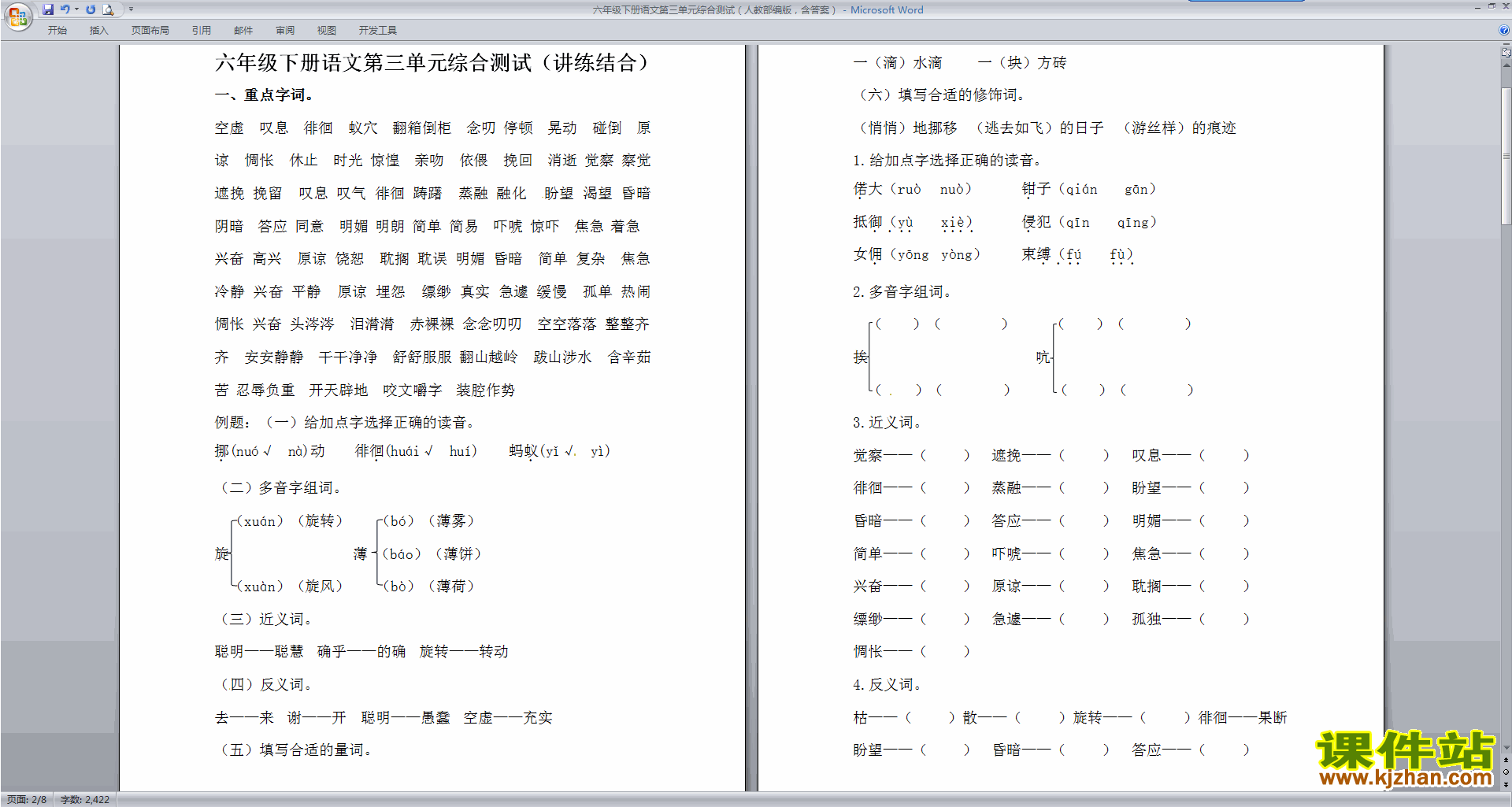Click the heading 2.多音字组词。
Image resolution: width=1512 pixels, height=807 pixels.
coord(903,292)
